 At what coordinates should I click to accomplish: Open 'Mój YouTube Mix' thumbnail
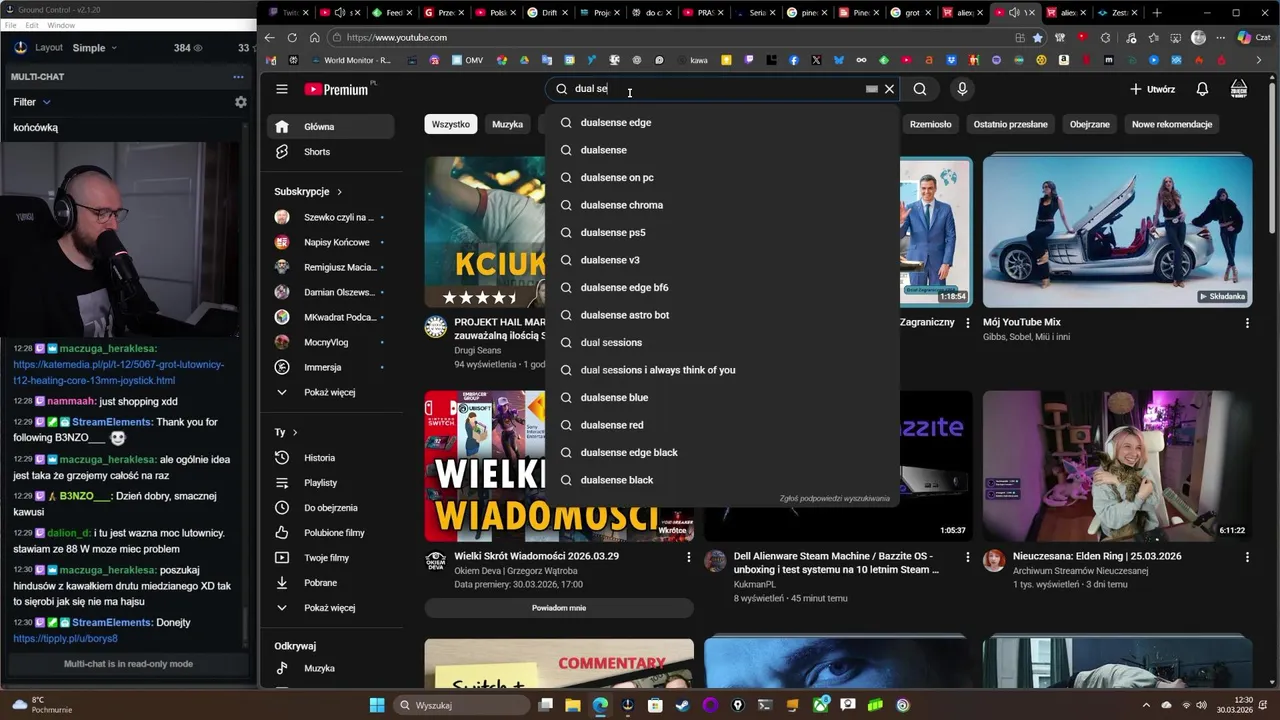[x=1117, y=231]
